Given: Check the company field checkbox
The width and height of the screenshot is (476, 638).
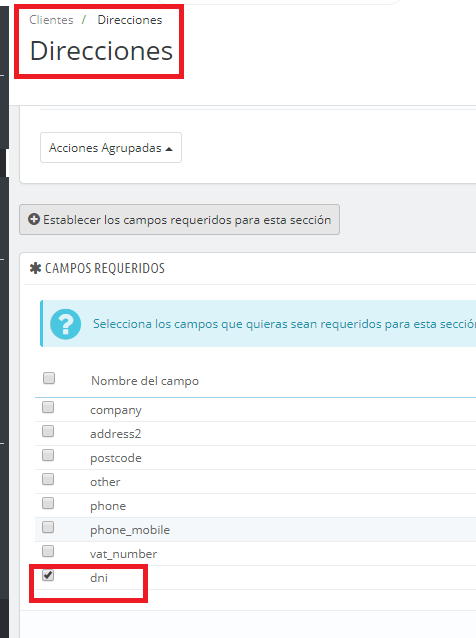Looking at the screenshot, I should click(48, 407).
